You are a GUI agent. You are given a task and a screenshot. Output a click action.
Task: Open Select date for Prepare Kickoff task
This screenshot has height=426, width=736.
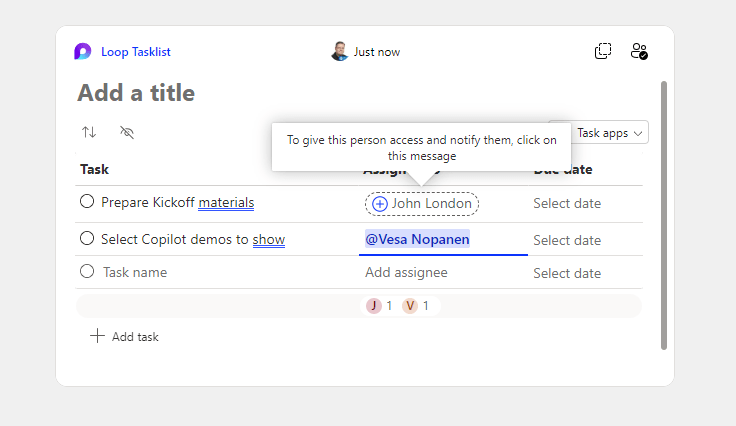pos(567,204)
